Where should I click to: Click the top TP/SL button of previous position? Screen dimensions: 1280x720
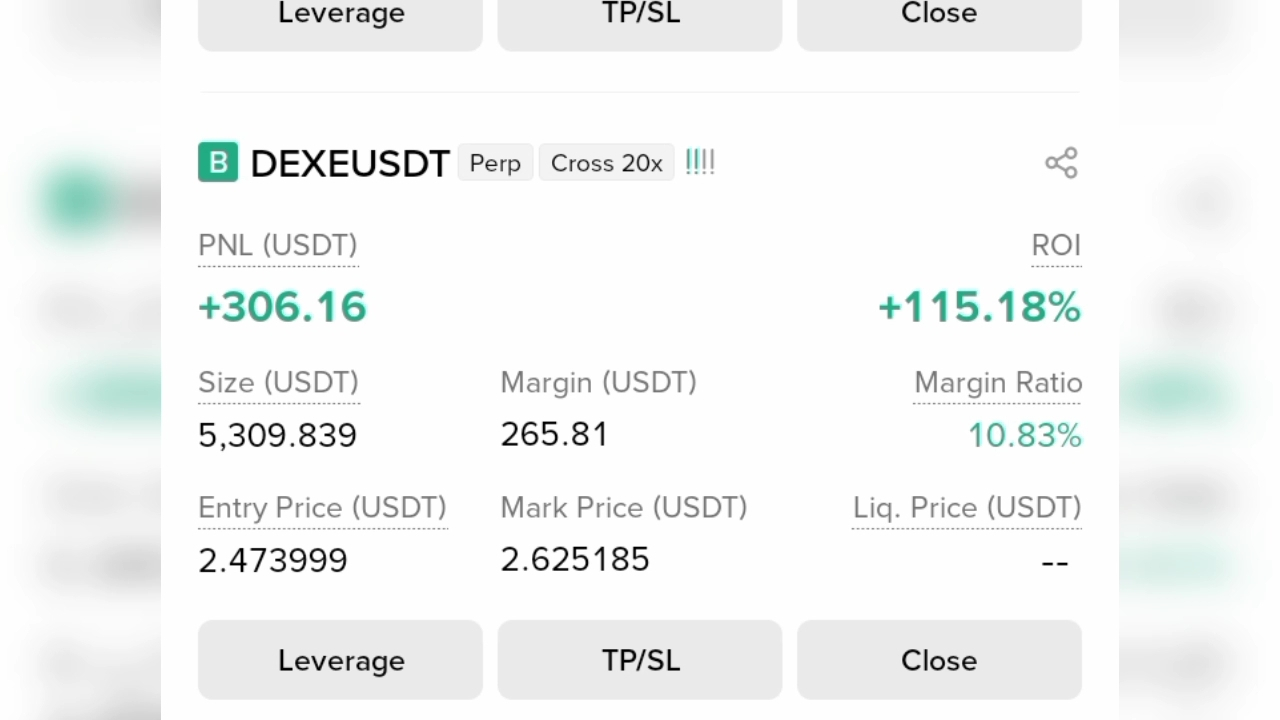point(640,20)
